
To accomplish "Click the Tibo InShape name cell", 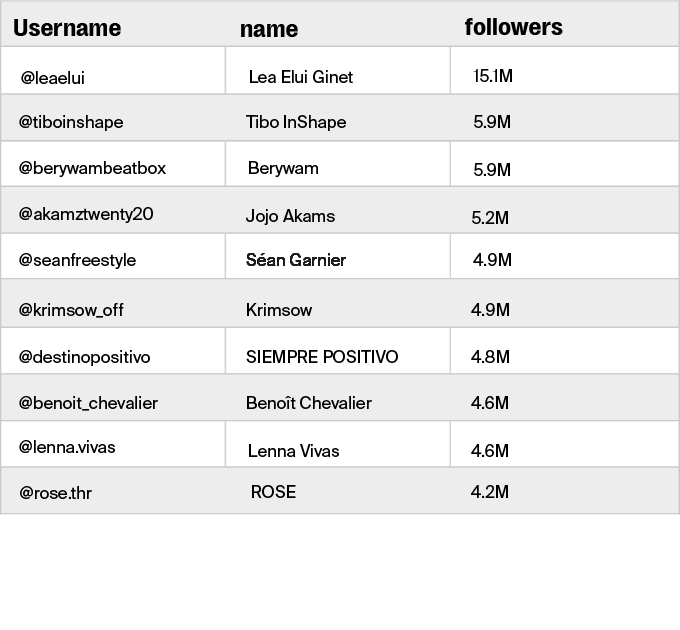I will click(x=296, y=122).
